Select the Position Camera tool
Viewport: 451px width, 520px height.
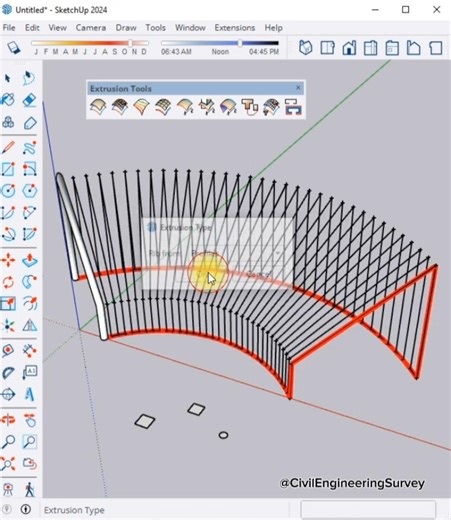8,489
